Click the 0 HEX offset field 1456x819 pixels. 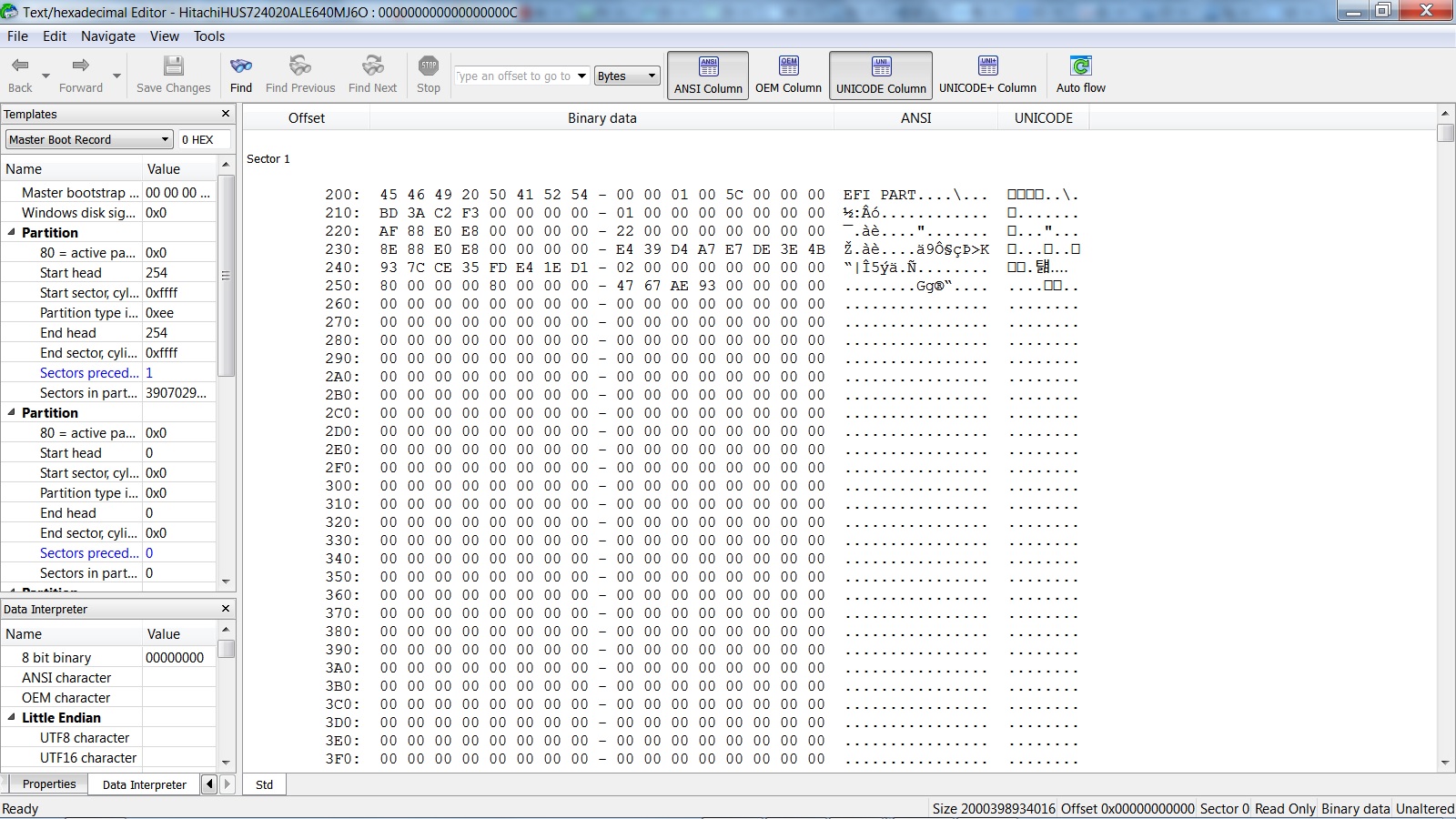(x=204, y=139)
